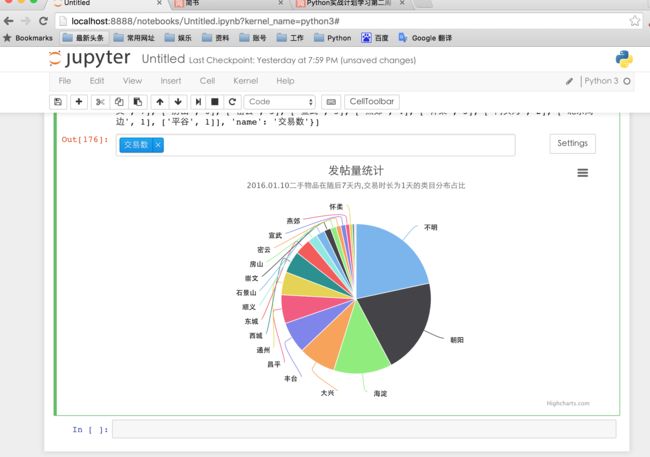Viewport: 650px width, 457px height.
Task: Click the 通州 pie label
Action: (x=263, y=350)
